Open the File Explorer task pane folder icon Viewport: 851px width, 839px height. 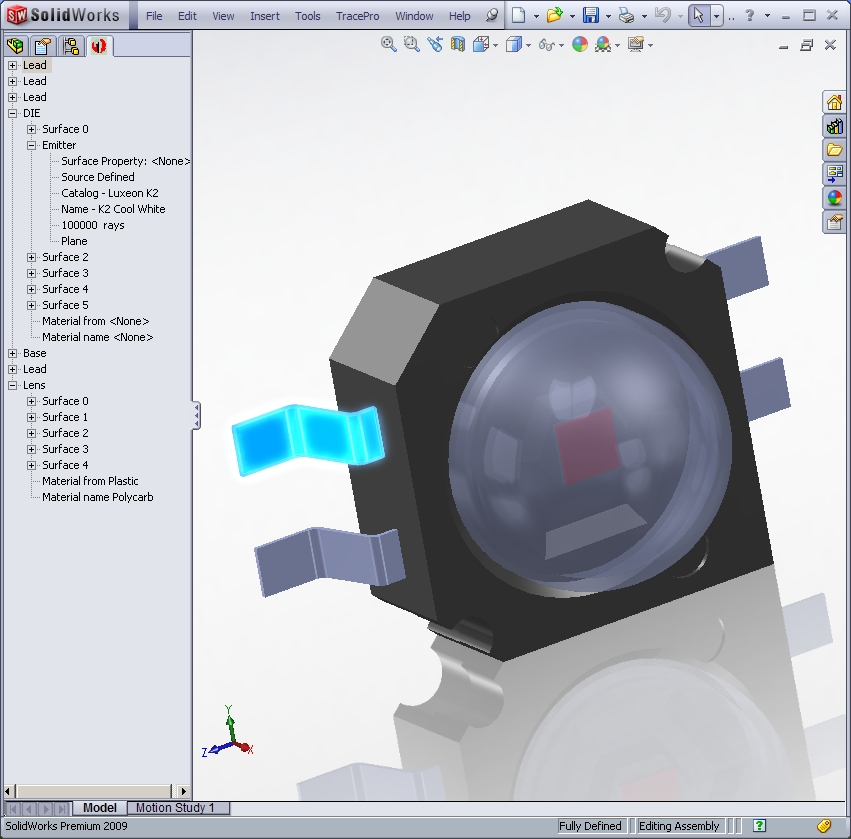(x=836, y=147)
